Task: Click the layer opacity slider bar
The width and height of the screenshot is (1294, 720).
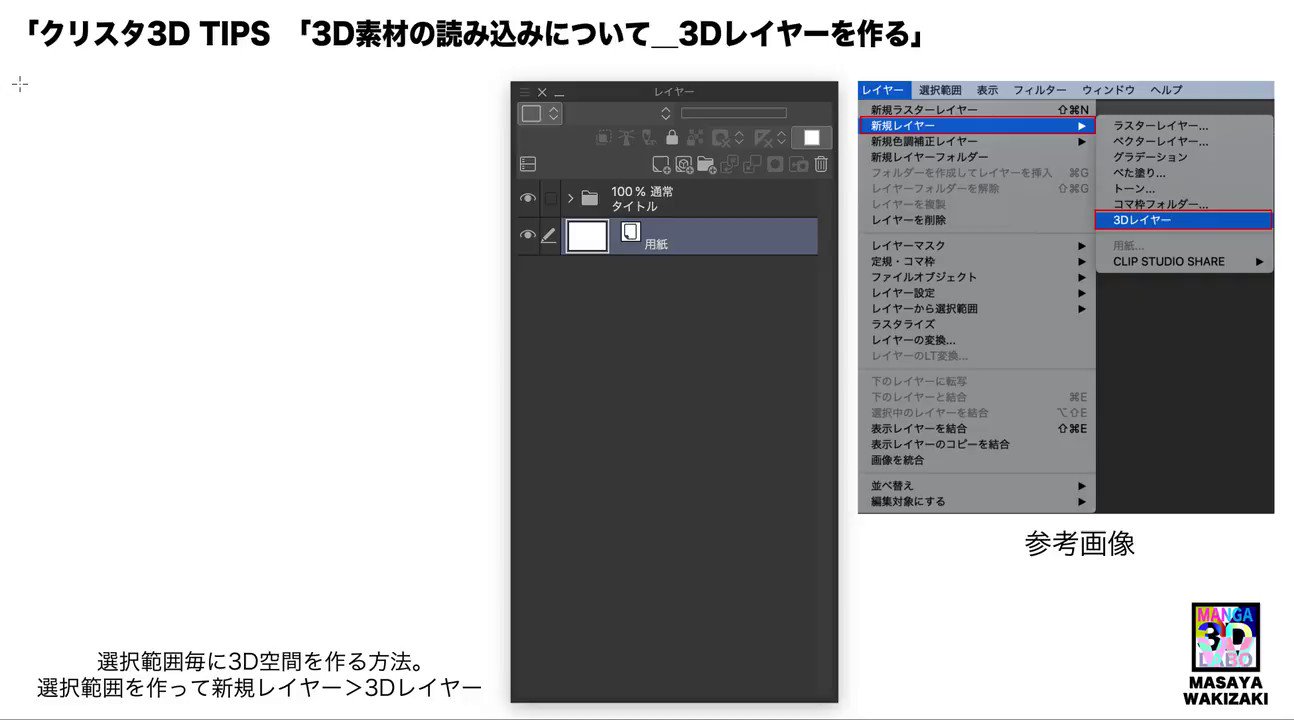Action: (x=734, y=113)
